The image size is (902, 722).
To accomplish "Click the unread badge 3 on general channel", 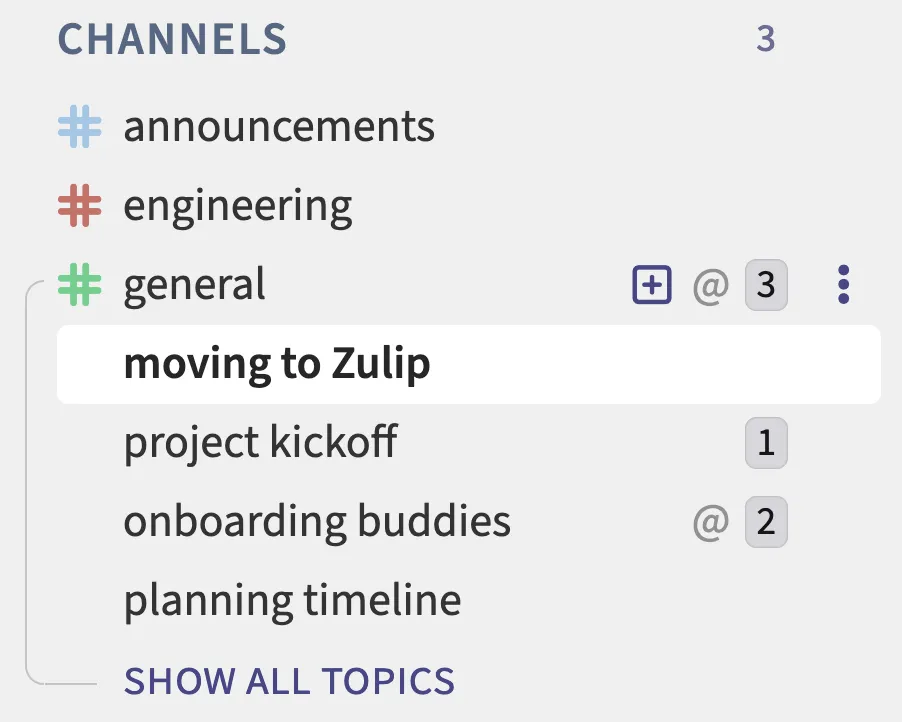I will coord(766,285).
